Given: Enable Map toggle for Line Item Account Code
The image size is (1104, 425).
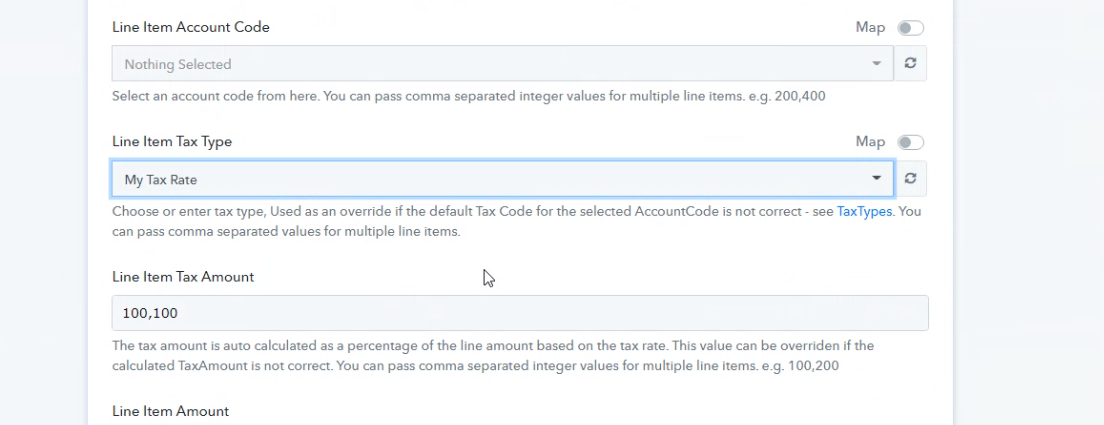Looking at the screenshot, I should pos(910,28).
